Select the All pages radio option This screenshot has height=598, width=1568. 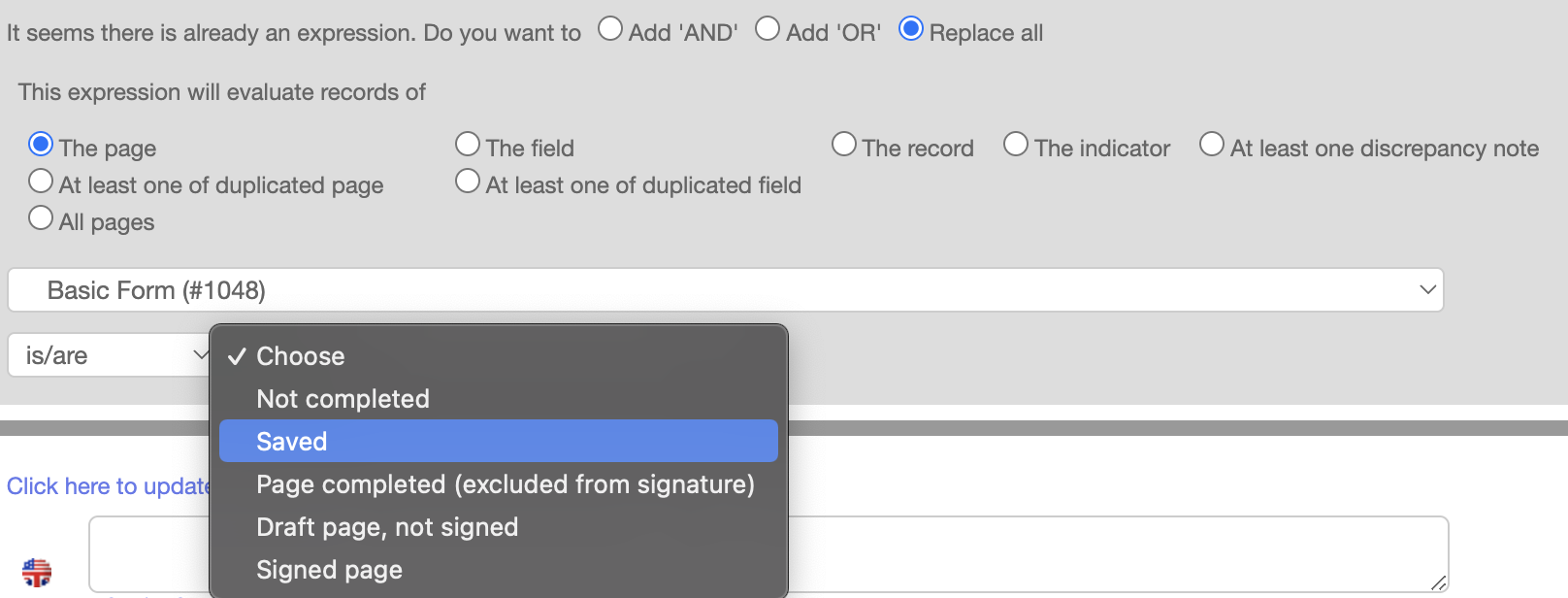(41, 218)
